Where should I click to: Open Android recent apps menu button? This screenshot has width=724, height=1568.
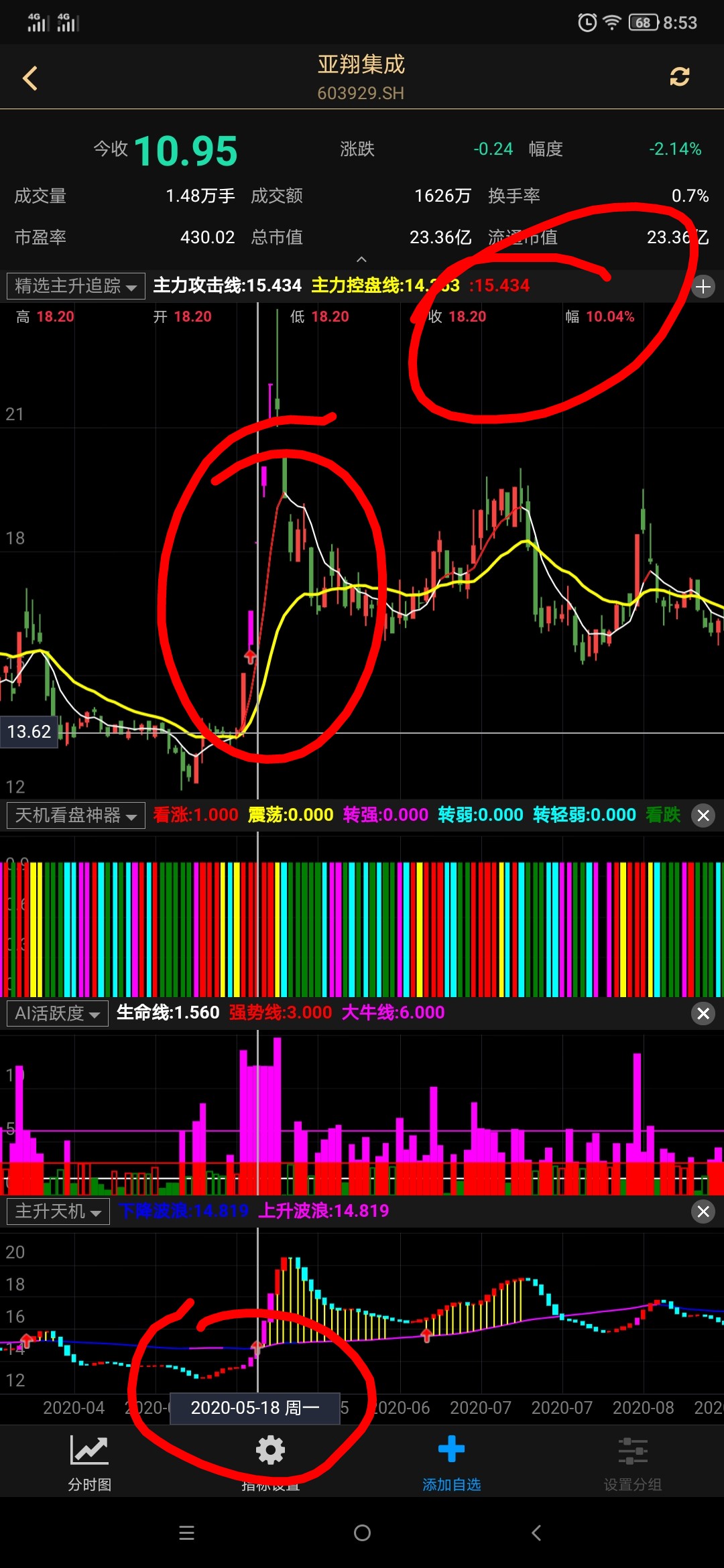coord(187,1532)
